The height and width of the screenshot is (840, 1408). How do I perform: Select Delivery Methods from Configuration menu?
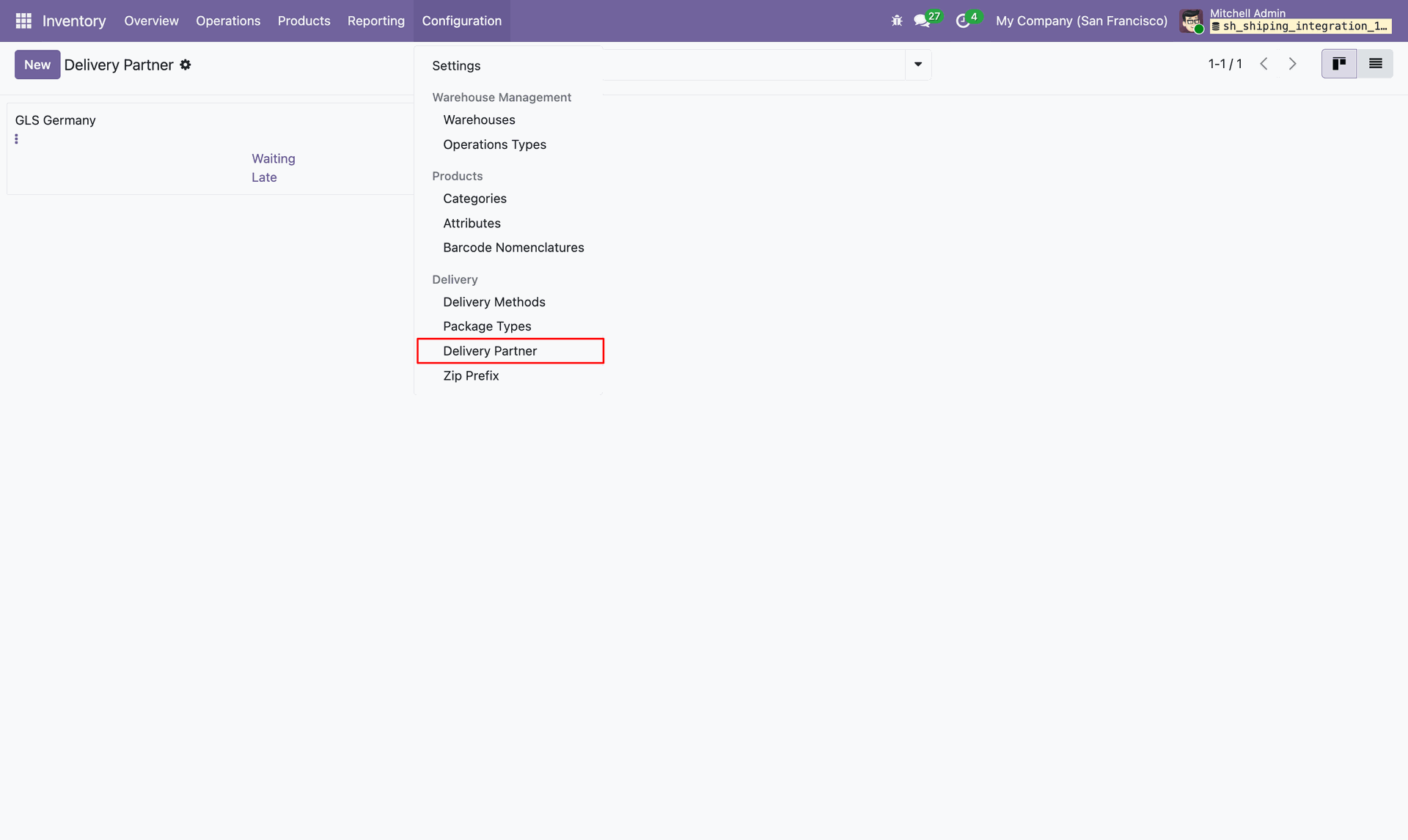494,302
